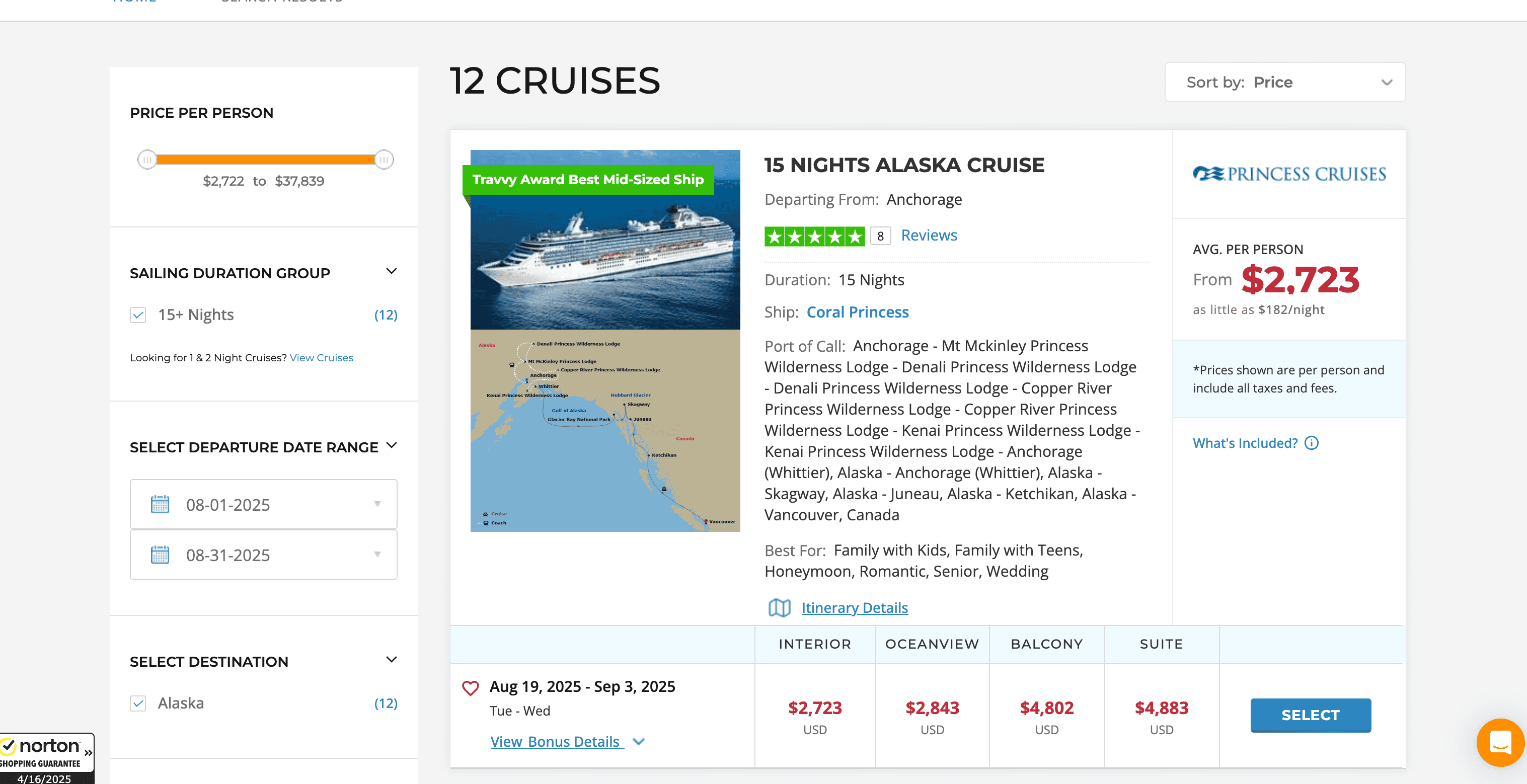Image resolution: width=1527 pixels, height=784 pixels.
Task: Collapse the Select Destination section
Action: (391, 660)
